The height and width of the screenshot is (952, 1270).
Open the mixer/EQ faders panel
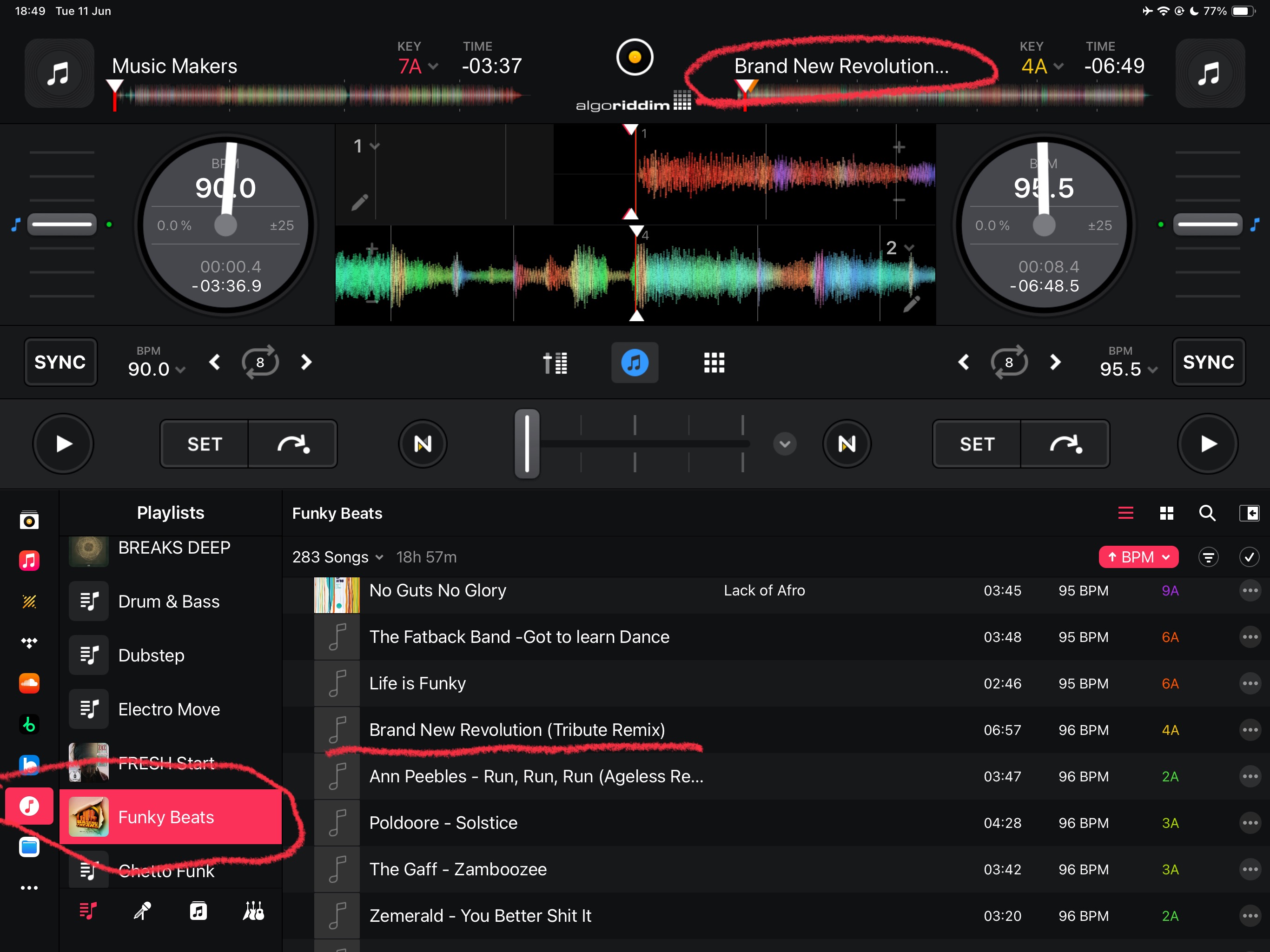pos(555,363)
